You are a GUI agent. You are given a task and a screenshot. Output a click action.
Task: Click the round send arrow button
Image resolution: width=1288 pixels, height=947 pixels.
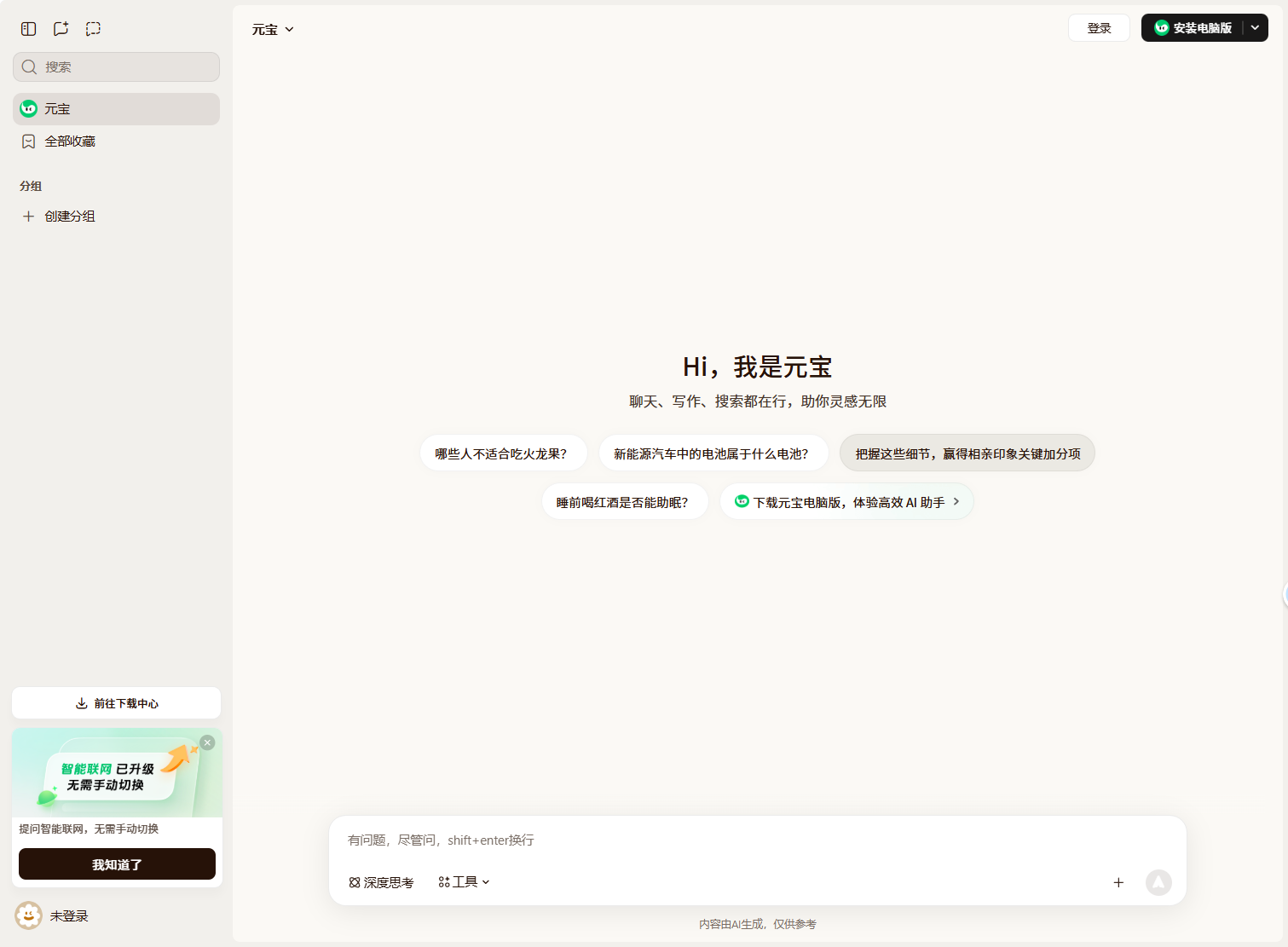pyautogui.click(x=1158, y=882)
